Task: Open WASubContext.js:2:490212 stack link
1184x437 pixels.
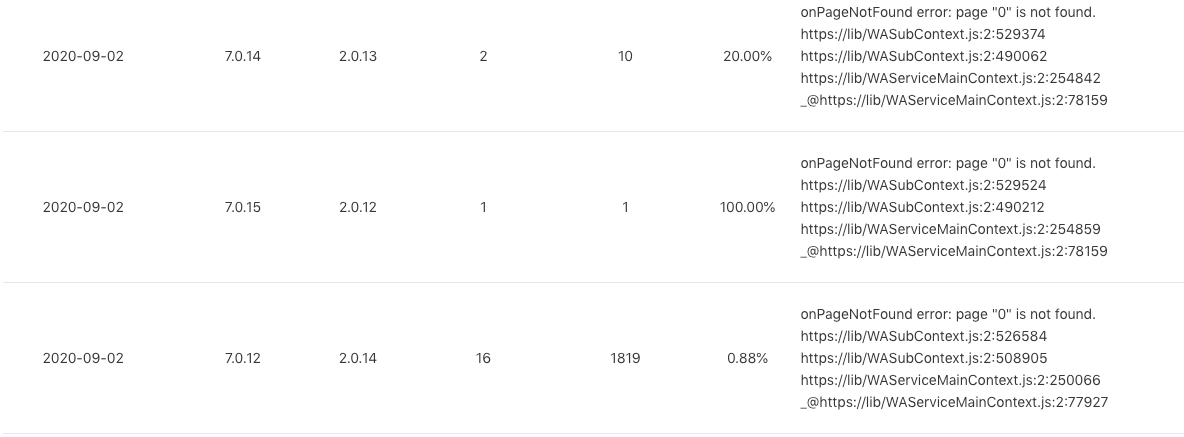Action: pos(923,207)
